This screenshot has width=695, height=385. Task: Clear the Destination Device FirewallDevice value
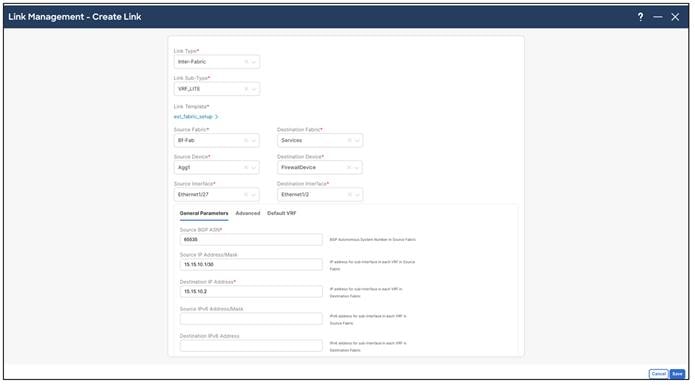point(349,167)
